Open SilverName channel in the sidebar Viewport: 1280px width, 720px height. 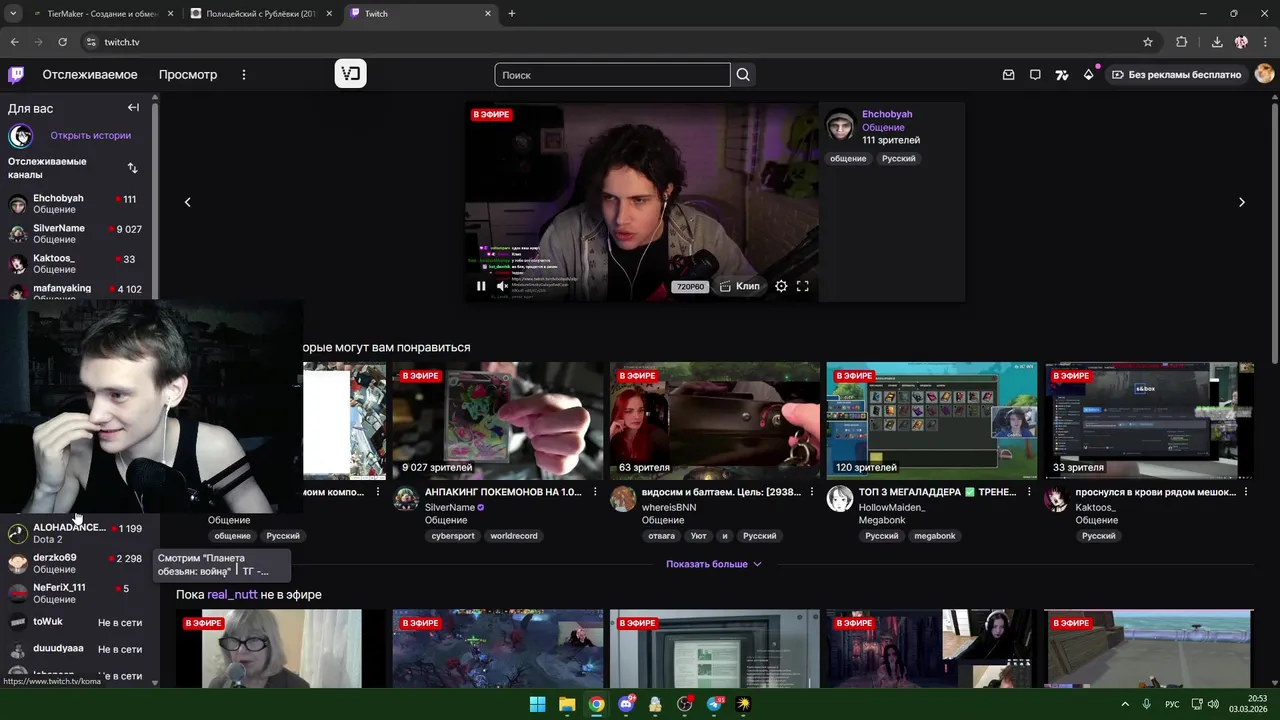tap(76, 234)
